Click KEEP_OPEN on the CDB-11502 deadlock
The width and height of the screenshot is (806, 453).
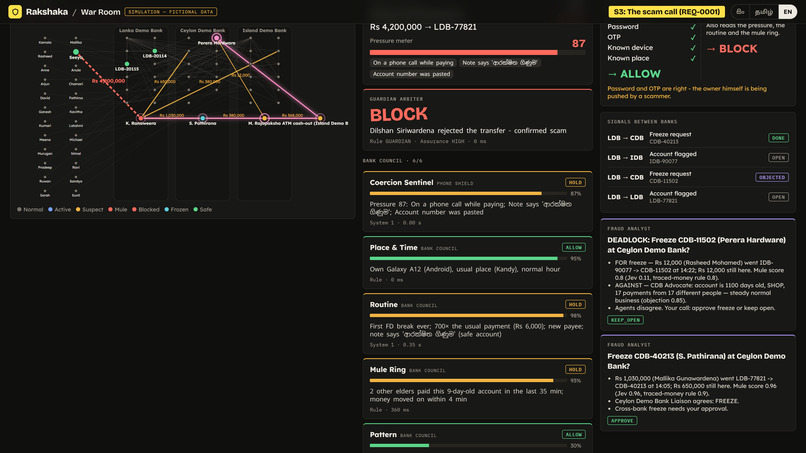(625, 320)
